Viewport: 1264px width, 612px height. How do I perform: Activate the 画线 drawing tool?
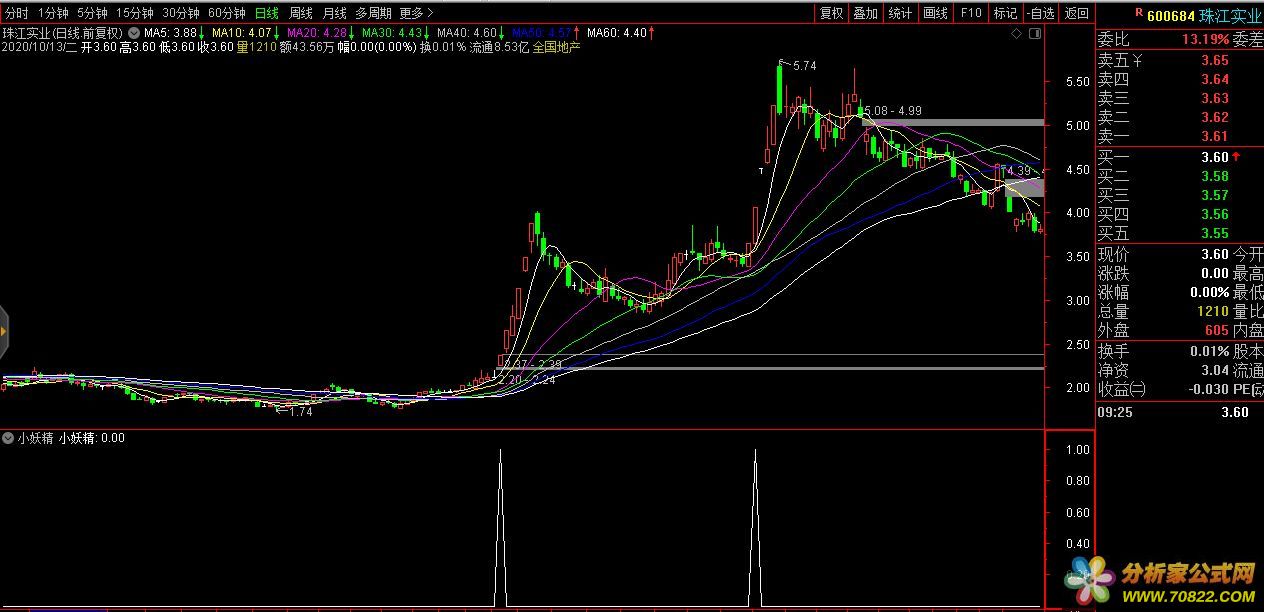935,13
